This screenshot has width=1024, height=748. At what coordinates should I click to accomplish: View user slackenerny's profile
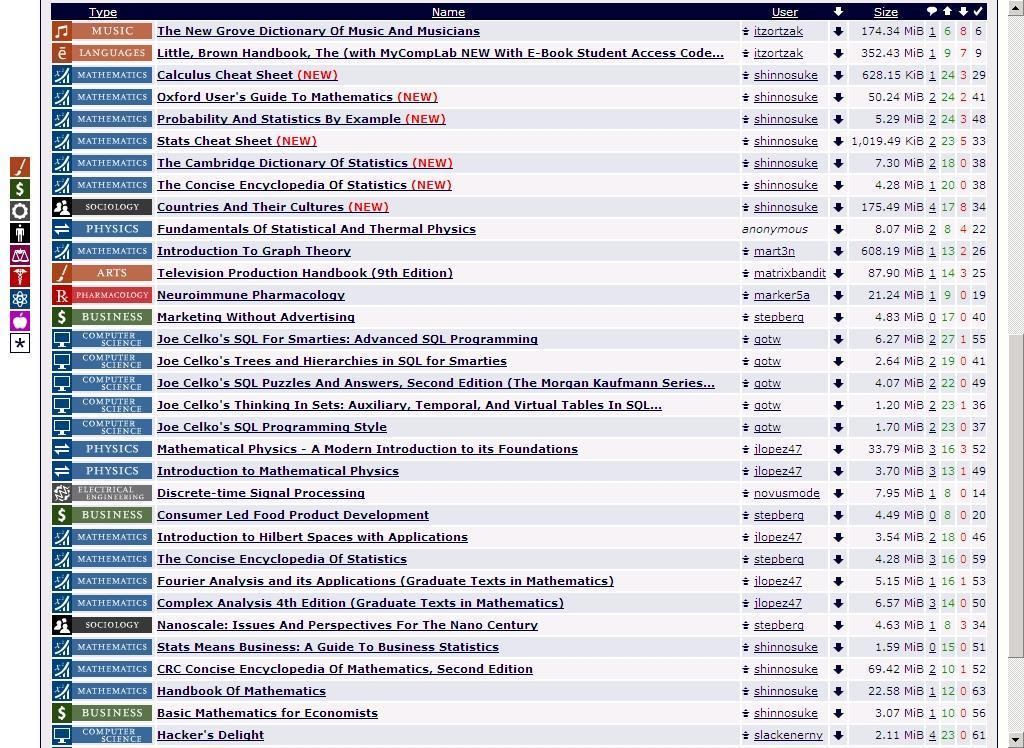tap(788, 735)
